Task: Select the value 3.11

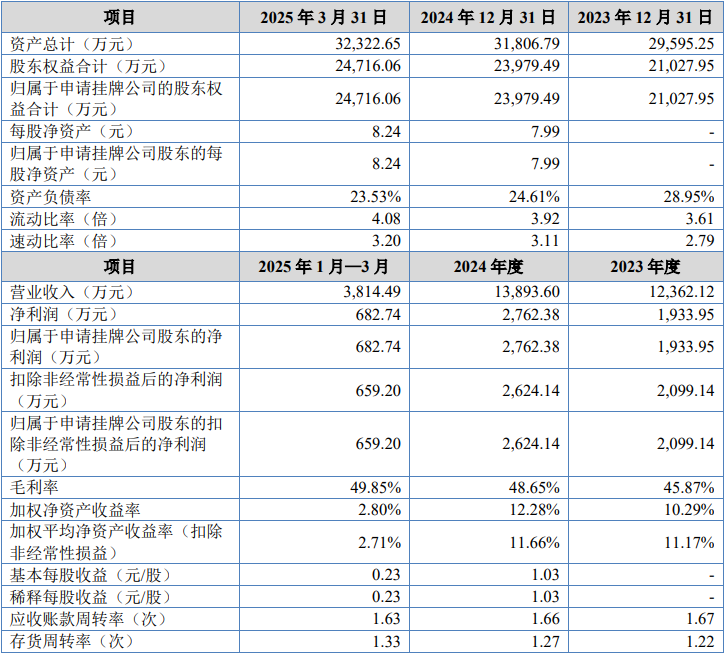Action: point(545,241)
